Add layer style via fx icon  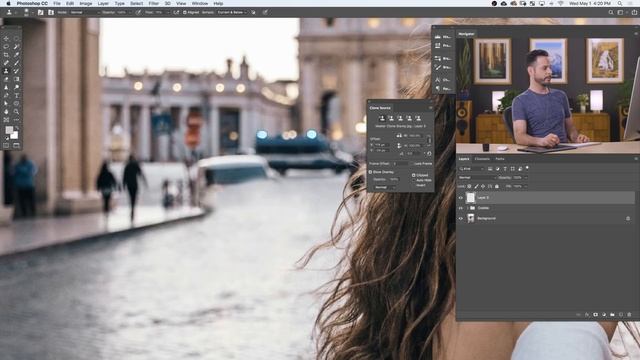tap(587, 315)
